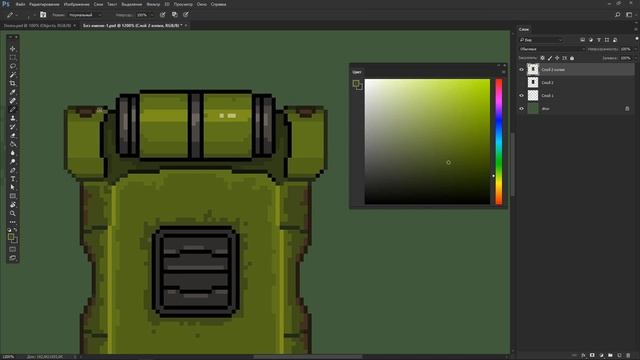Open the Файл menu

[x=20, y=4]
